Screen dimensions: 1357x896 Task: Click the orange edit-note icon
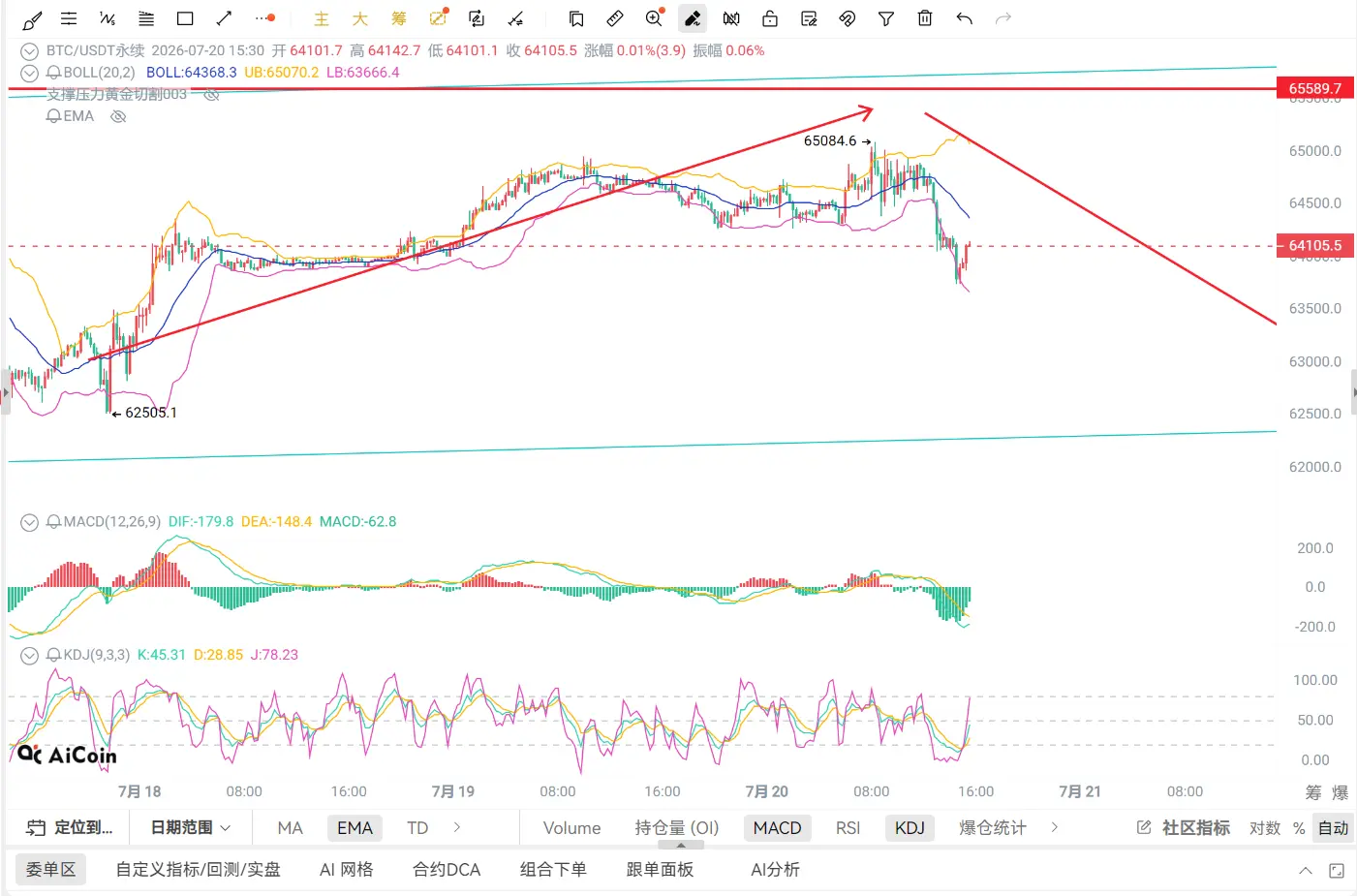pyautogui.click(x=439, y=17)
